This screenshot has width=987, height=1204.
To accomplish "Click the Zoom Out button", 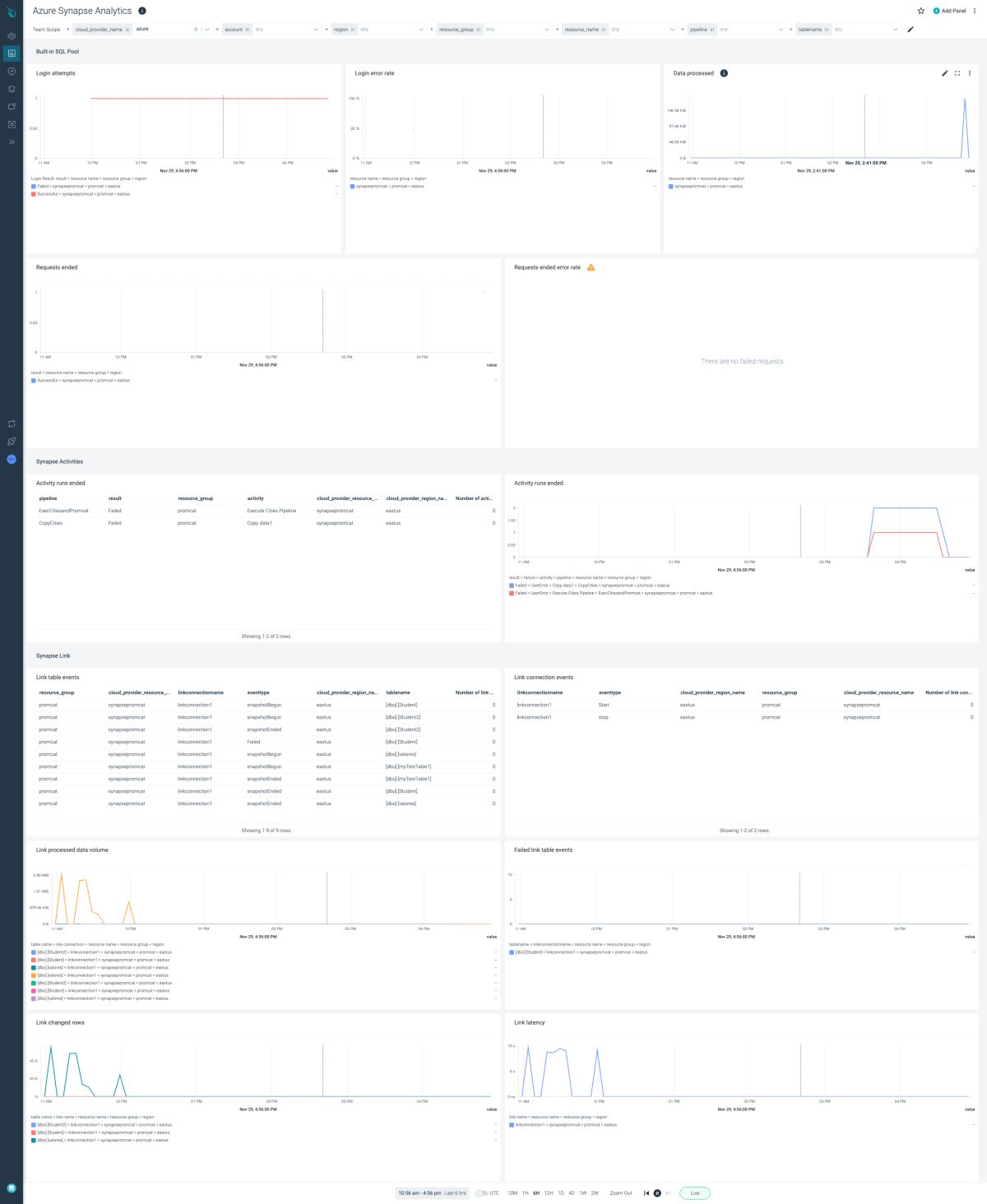I will (621, 1193).
